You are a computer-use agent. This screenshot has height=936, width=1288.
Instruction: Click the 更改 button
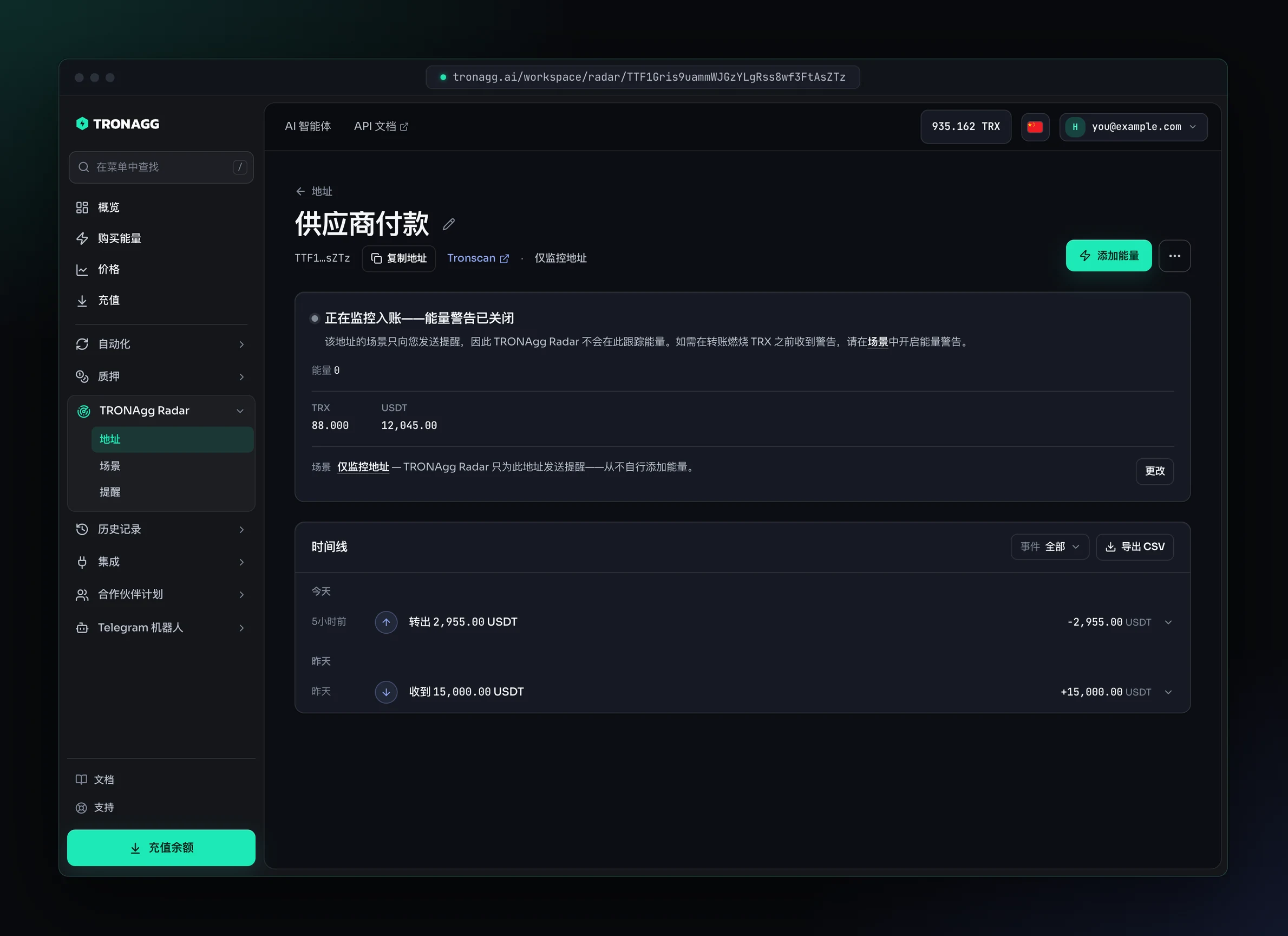pos(1154,471)
